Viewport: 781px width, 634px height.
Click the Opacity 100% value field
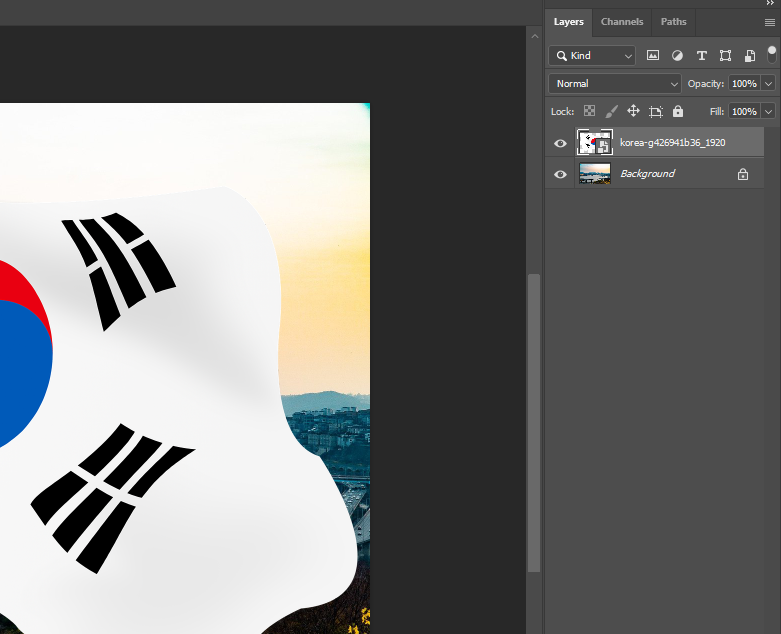point(744,84)
